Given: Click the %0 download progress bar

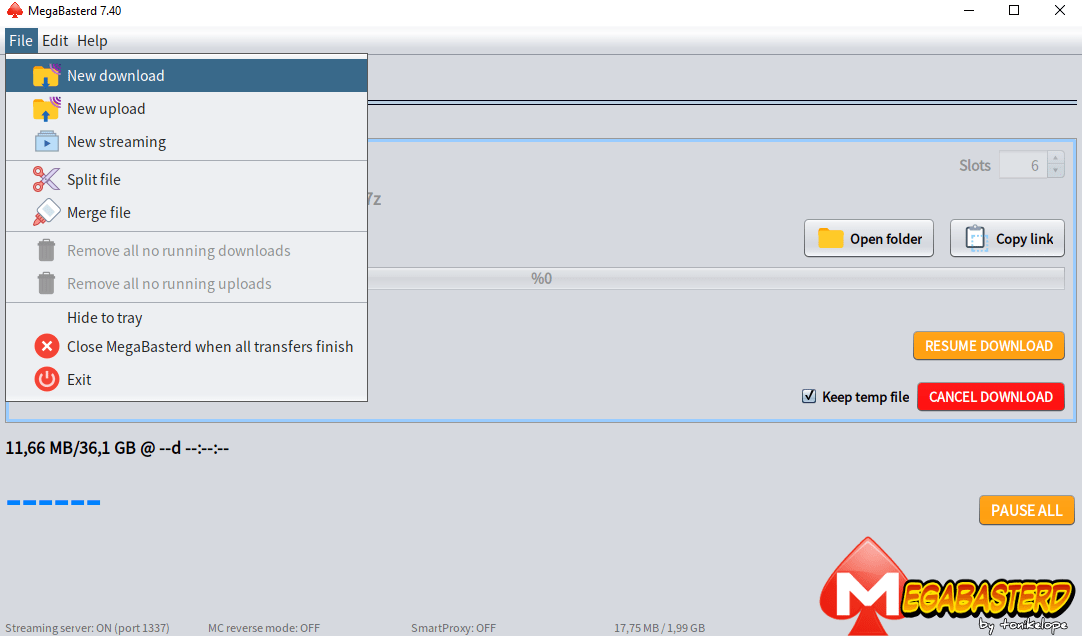Looking at the screenshot, I should click(716, 278).
